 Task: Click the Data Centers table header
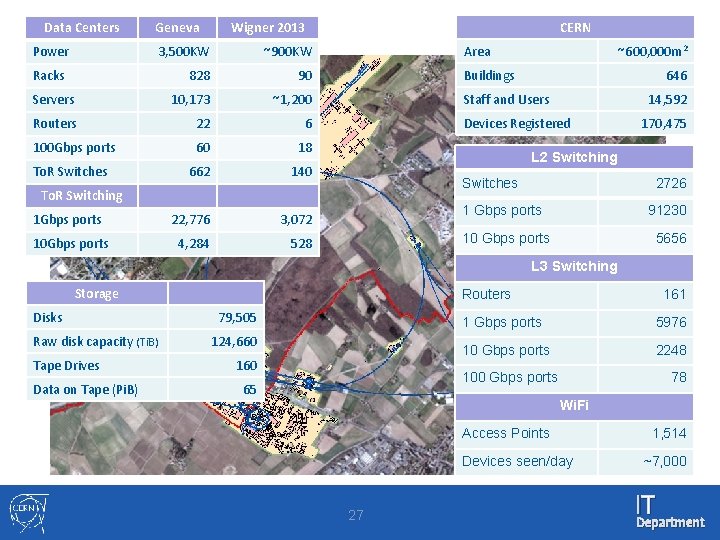[x=82, y=28]
